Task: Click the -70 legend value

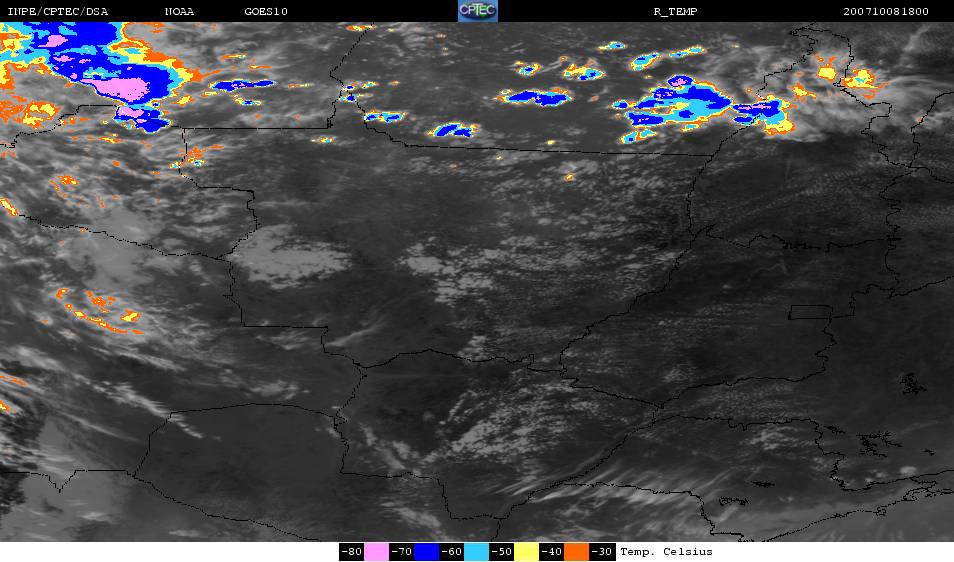Action: tap(402, 552)
